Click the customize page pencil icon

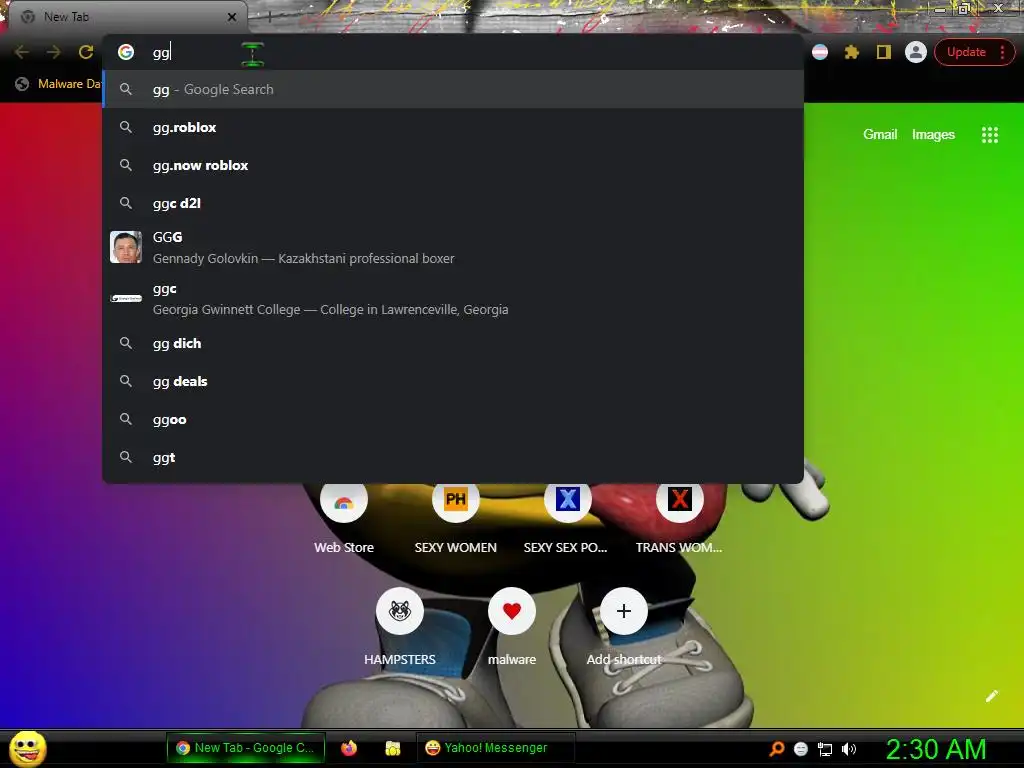(991, 696)
